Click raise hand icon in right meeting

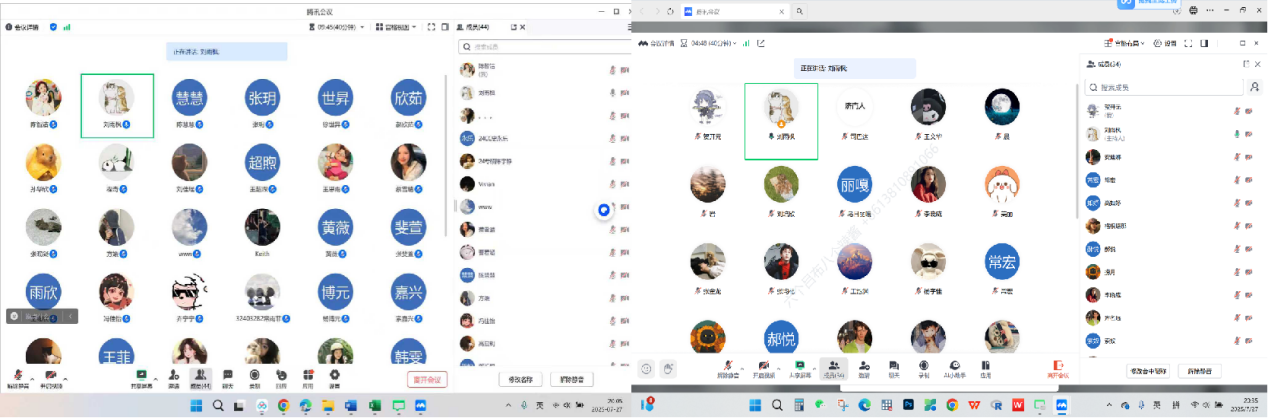click(x=669, y=369)
